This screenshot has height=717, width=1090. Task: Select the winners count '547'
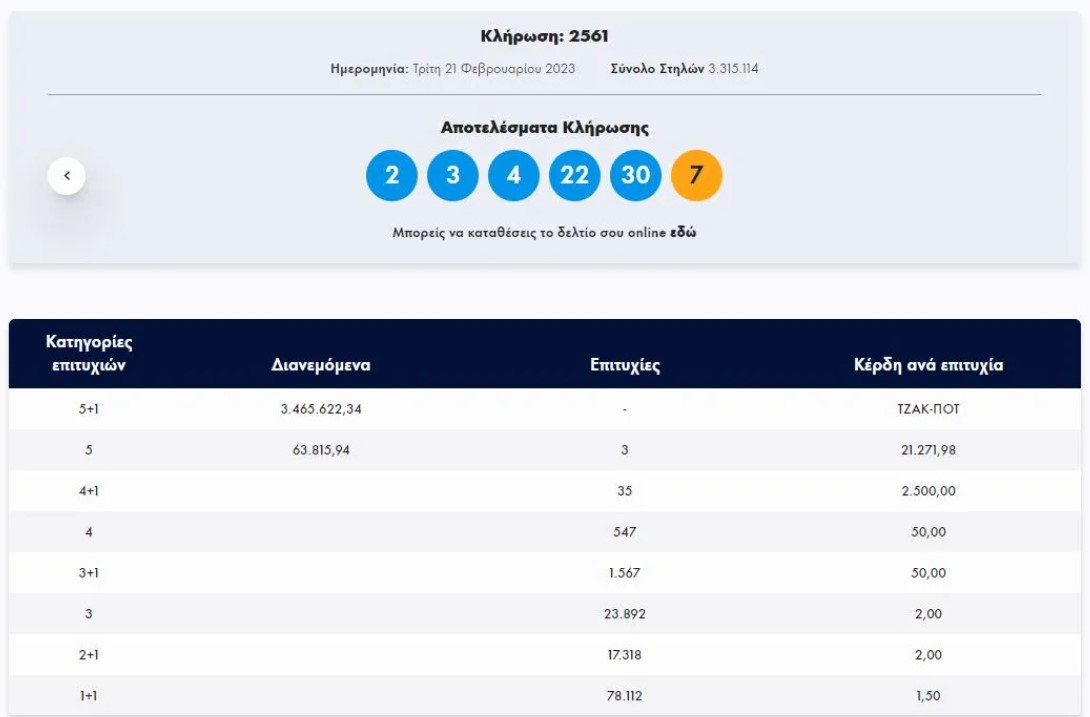point(624,532)
